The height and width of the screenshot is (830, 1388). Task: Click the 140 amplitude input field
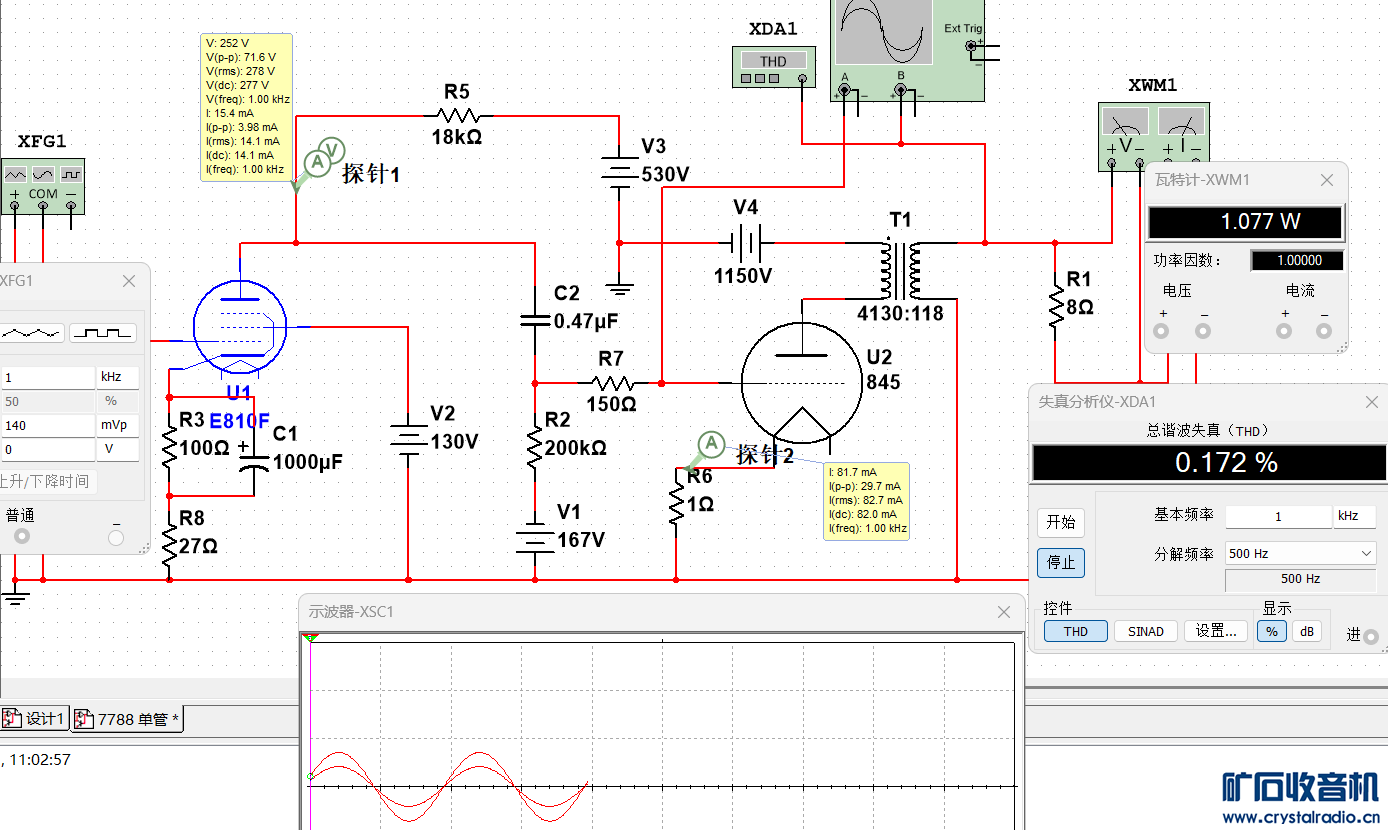[47, 425]
